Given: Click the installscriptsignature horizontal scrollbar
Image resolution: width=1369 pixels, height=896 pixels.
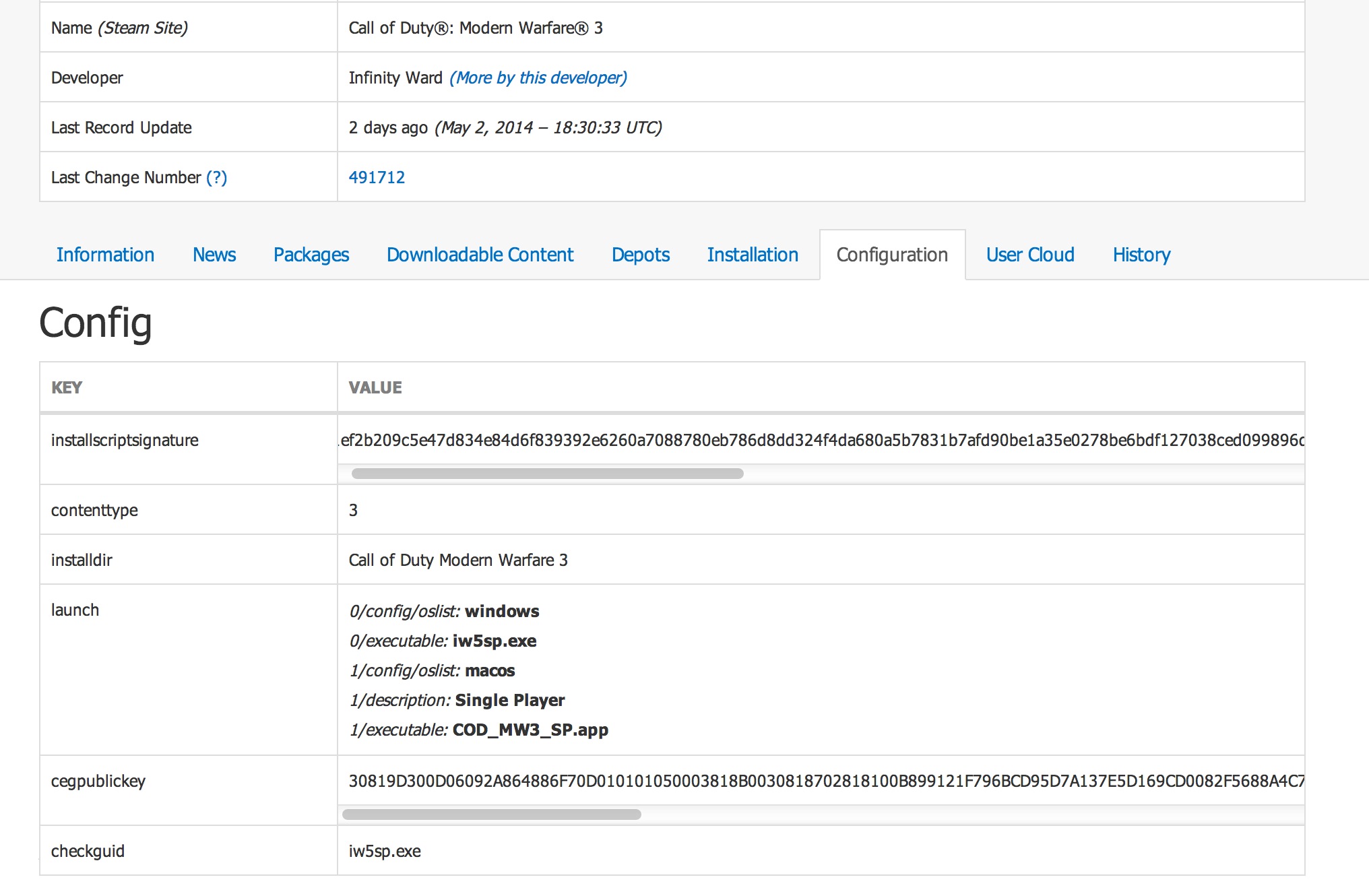Looking at the screenshot, I should tap(547, 474).
